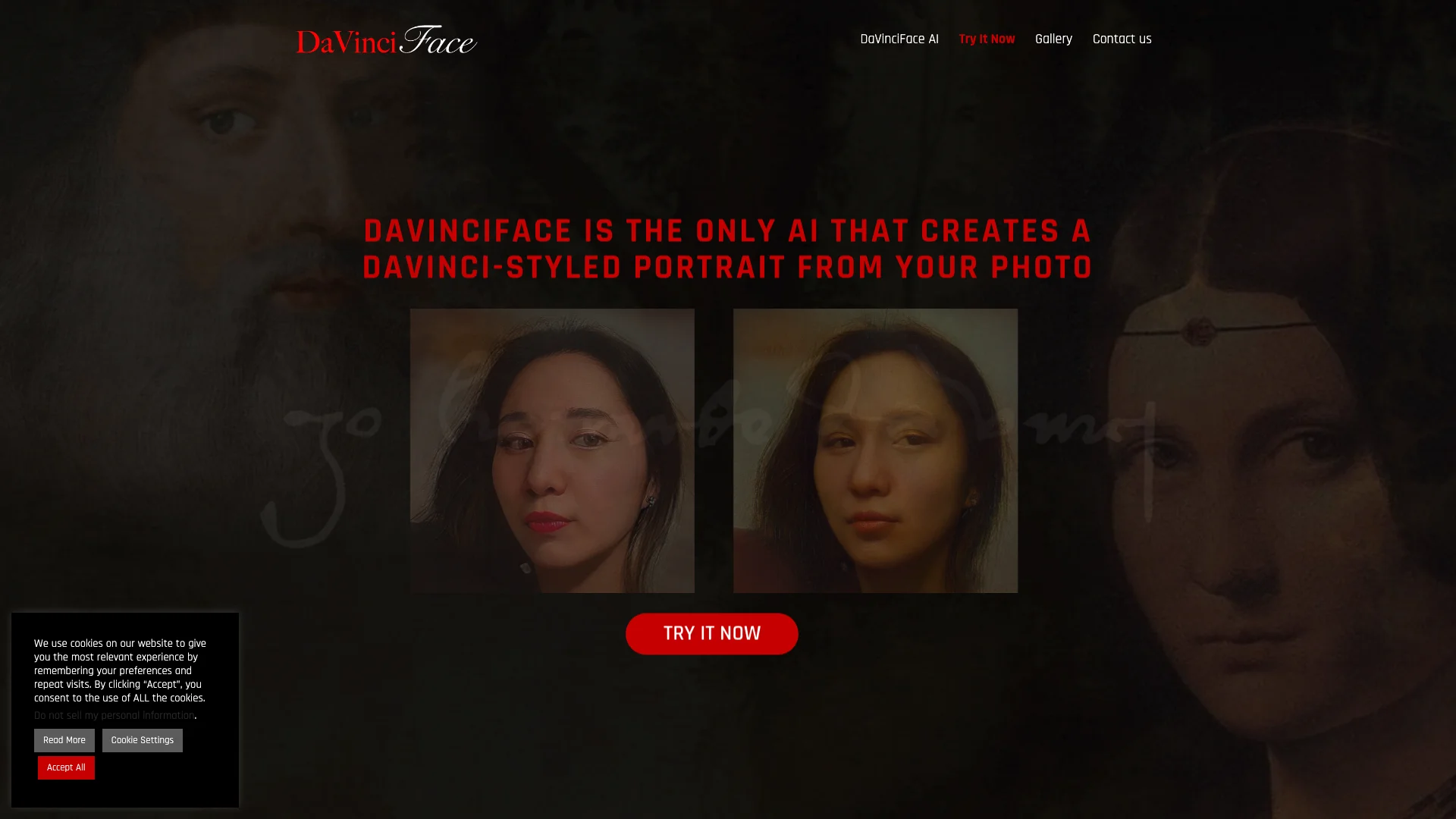Screen dimensions: 1456x819
Task: Expand the Cookie Settings options
Action: click(x=142, y=740)
